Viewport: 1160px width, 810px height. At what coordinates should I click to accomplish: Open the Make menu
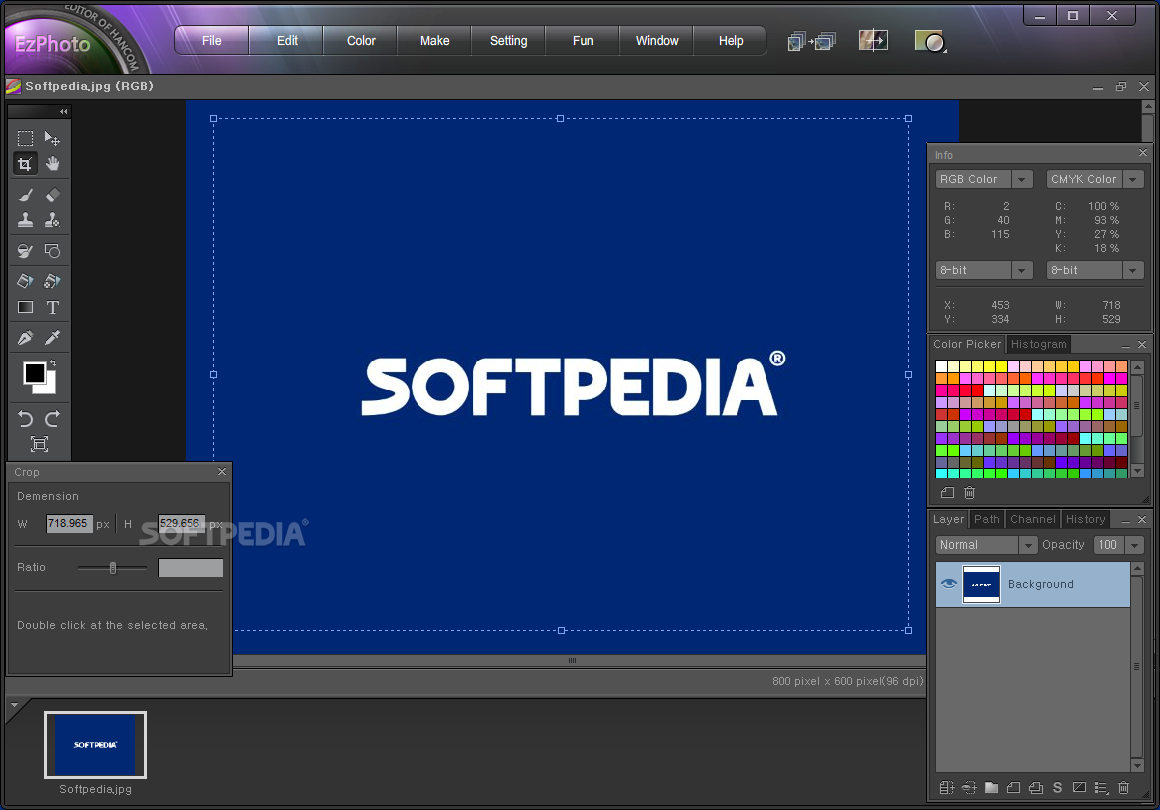pyautogui.click(x=434, y=41)
